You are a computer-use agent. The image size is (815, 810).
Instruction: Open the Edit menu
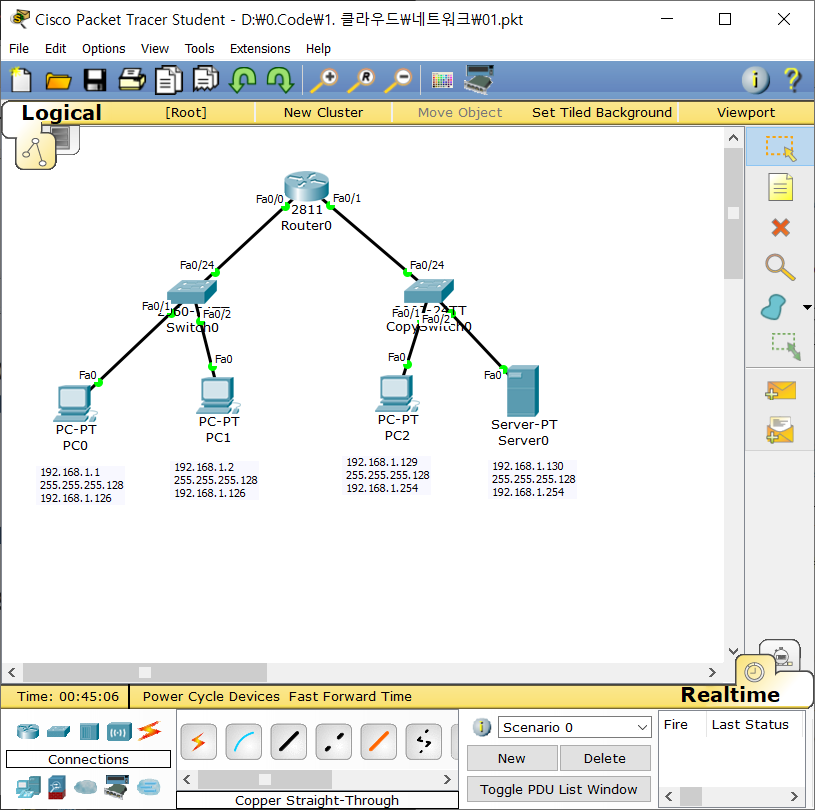pyautogui.click(x=56, y=48)
